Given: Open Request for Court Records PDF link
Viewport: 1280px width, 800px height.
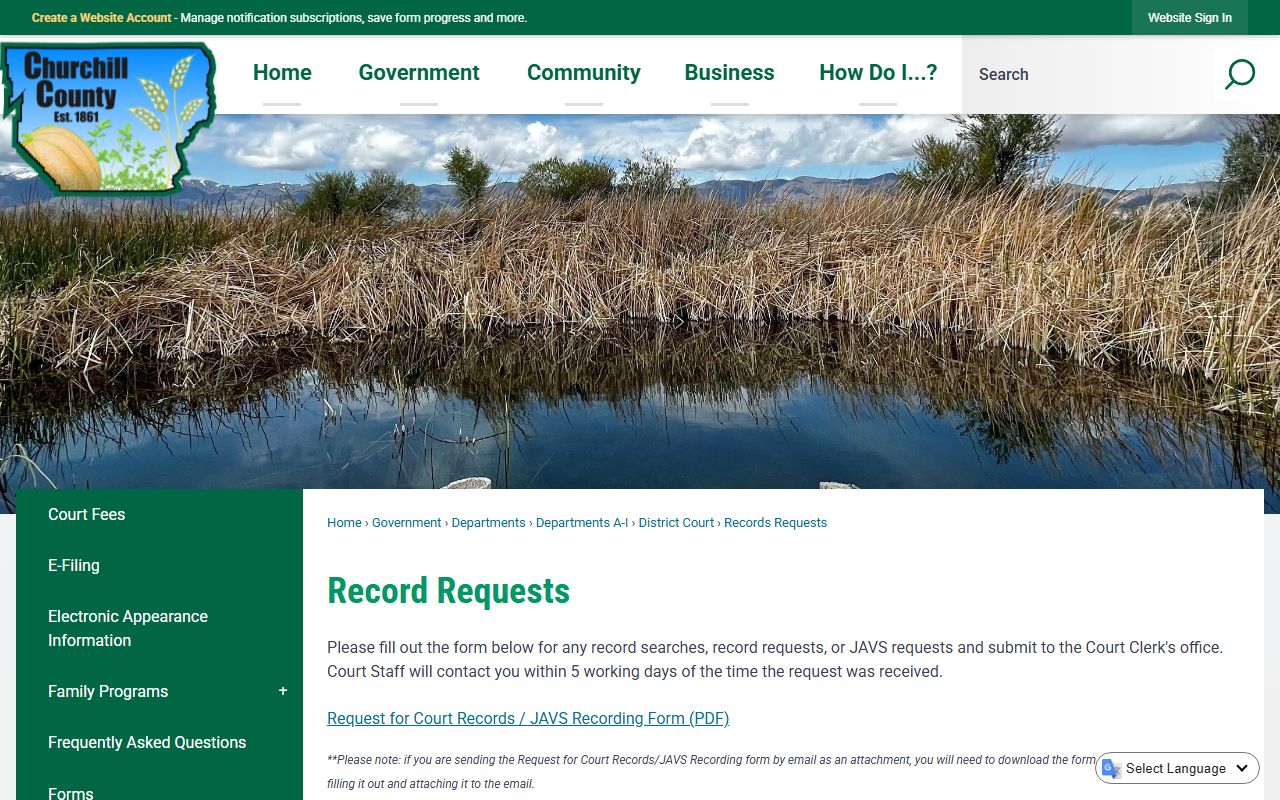Looking at the screenshot, I should pos(528,718).
